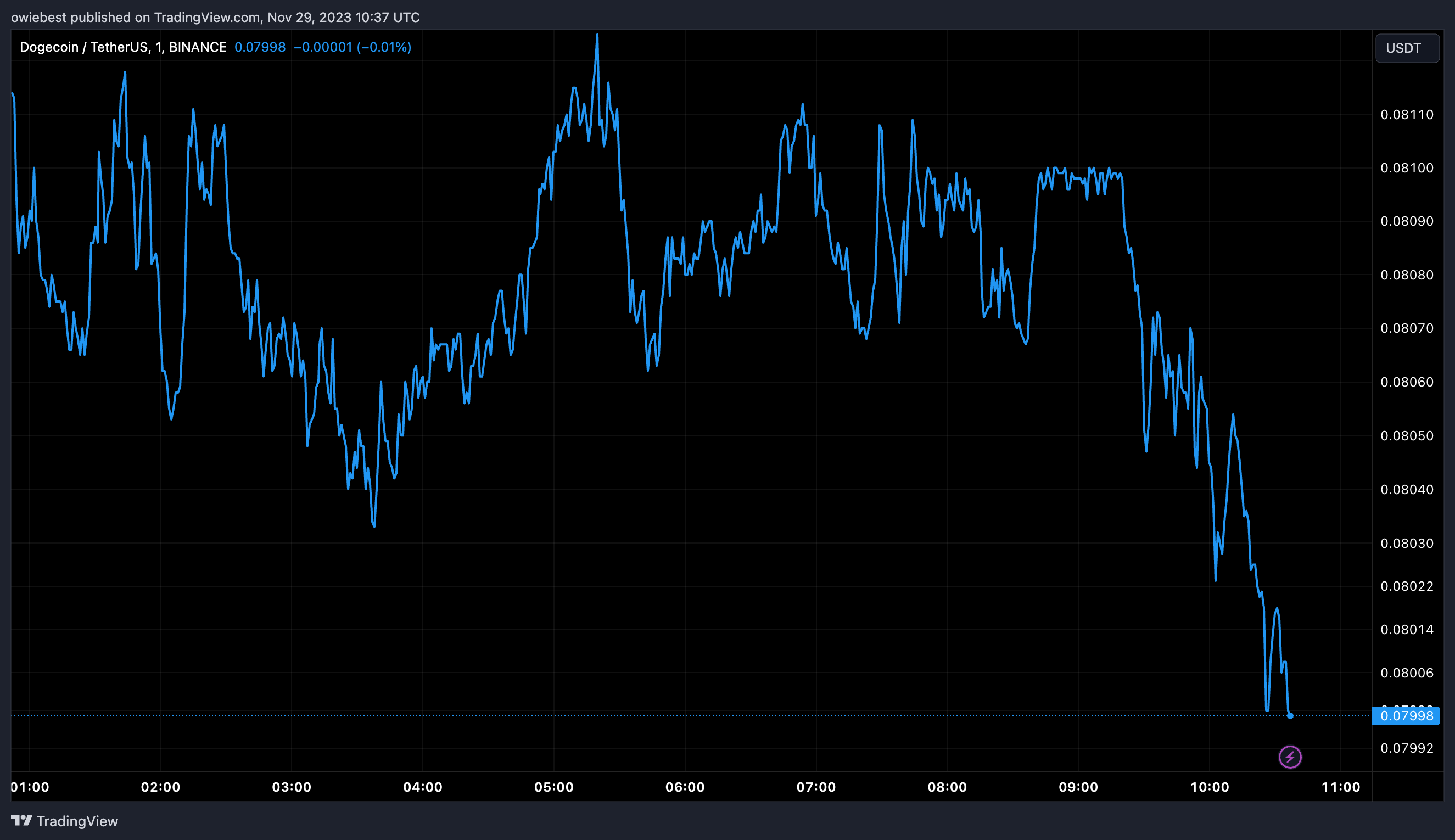The height and width of the screenshot is (840, 1455).
Task: Click the 0.08110 price axis label
Action: pos(1407,115)
